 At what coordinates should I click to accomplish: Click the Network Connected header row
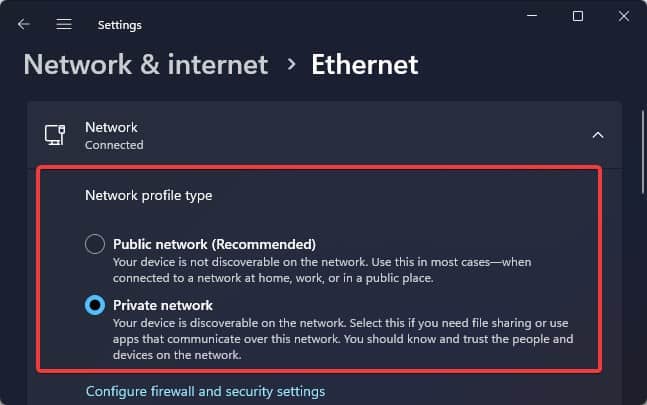click(x=325, y=135)
